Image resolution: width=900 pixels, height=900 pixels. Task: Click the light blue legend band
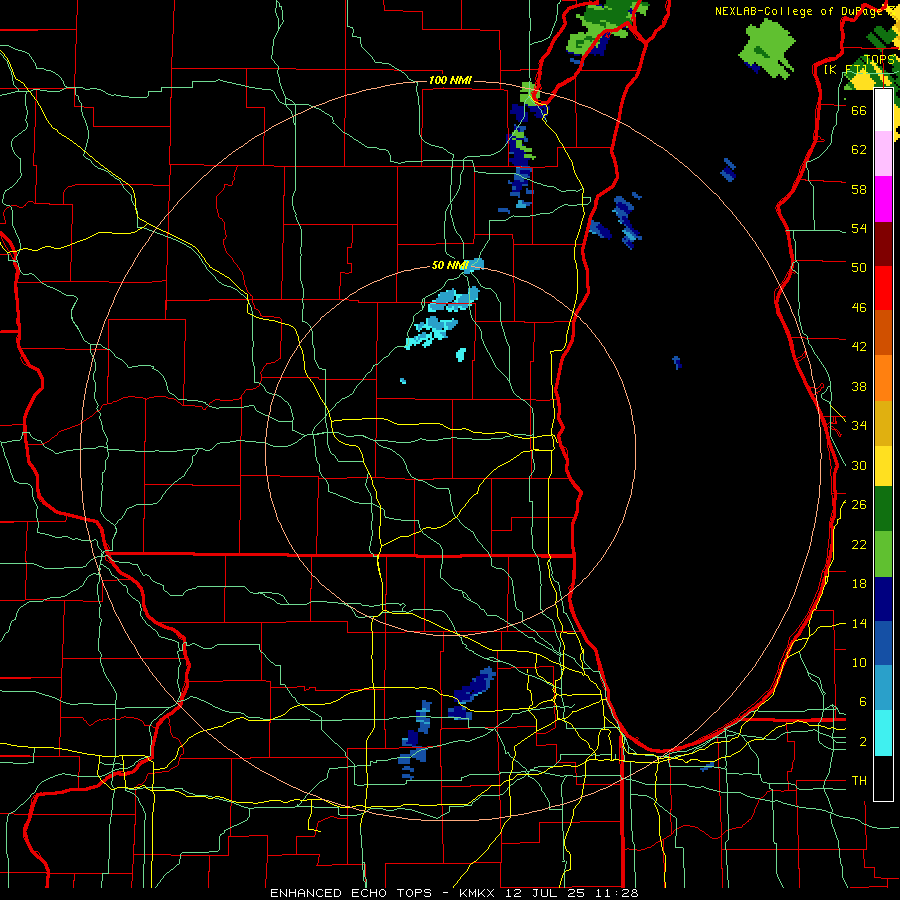[883, 687]
